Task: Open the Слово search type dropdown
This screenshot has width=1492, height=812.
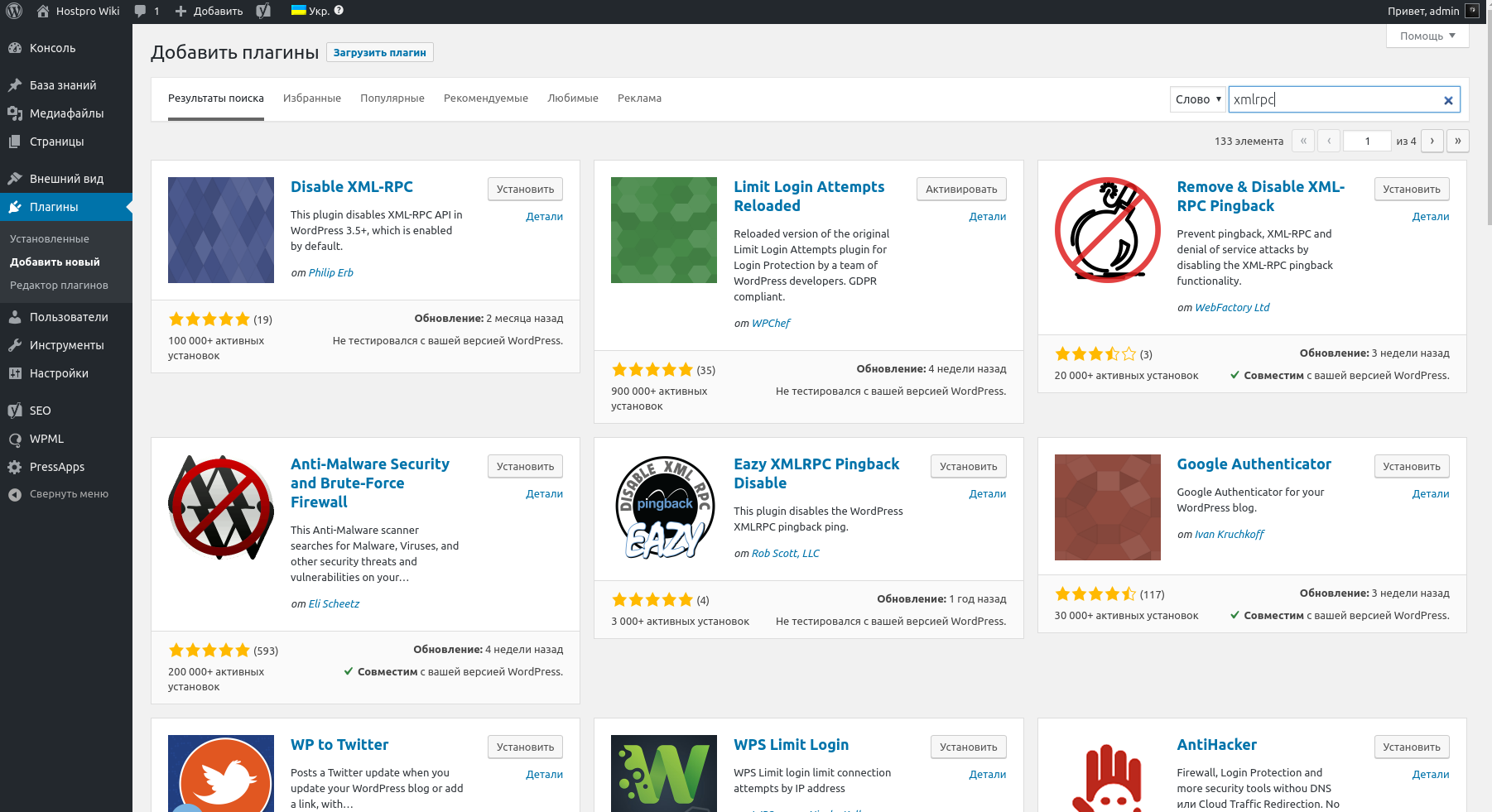Action: pyautogui.click(x=1197, y=98)
